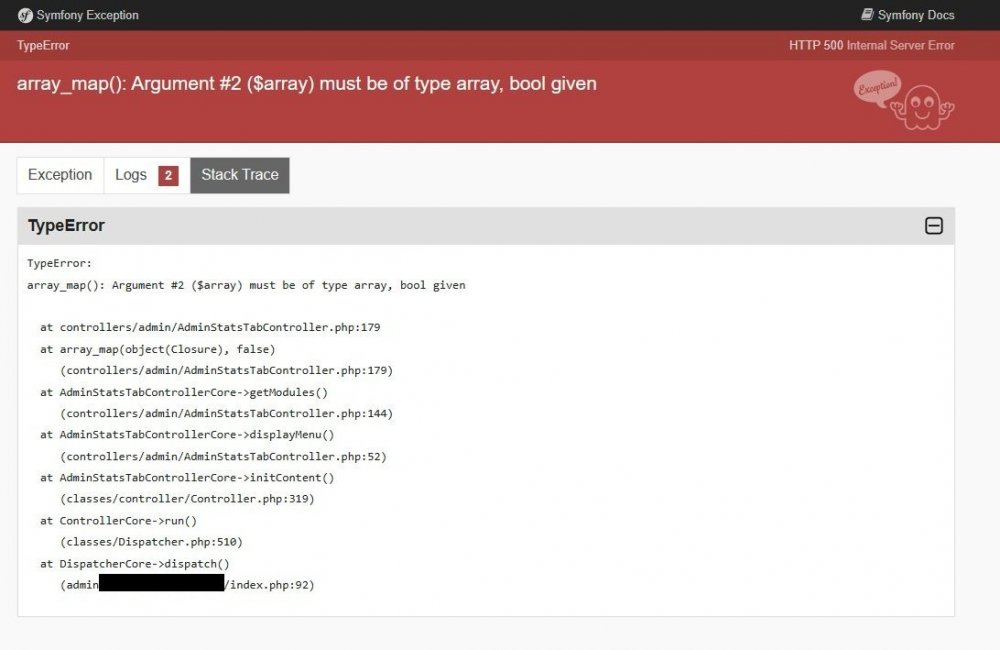Collapse the TypeError trace section
This screenshot has height=650, width=1000.
tap(934, 225)
